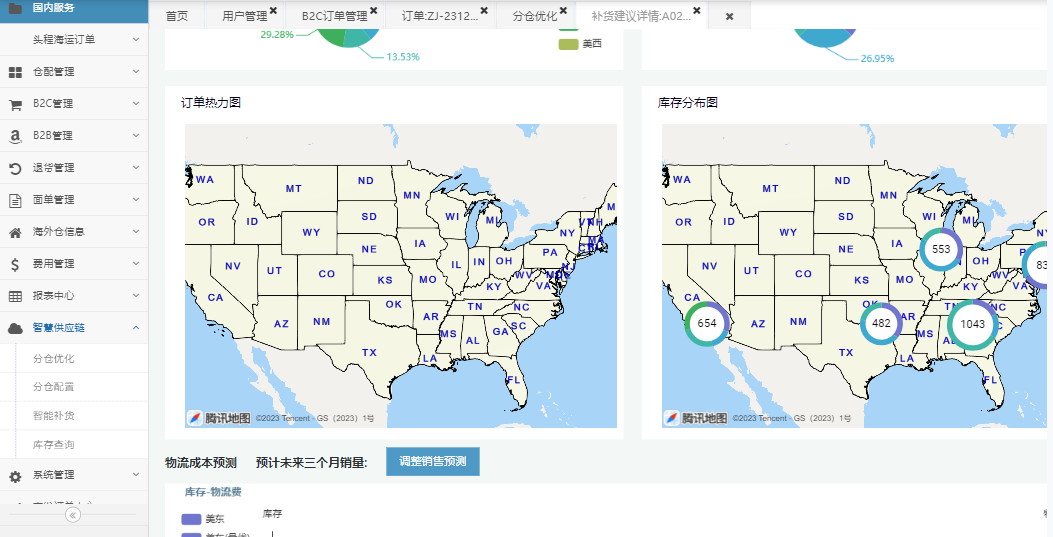
Task: Click the grid icon for 仓配管理
Action: (15, 72)
